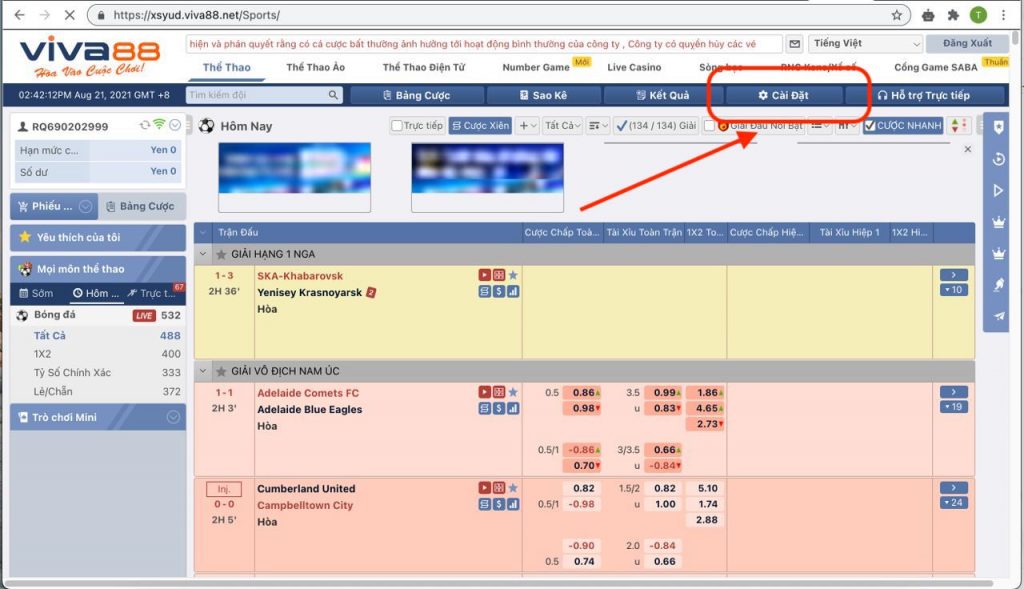Viewport: 1024px width, 589px height.
Task: Favorite the Adelaide Comets FC match star
Action: coord(513,392)
